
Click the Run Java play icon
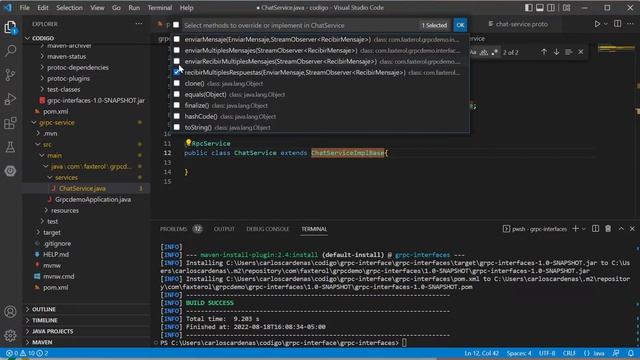tap(597, 24)
